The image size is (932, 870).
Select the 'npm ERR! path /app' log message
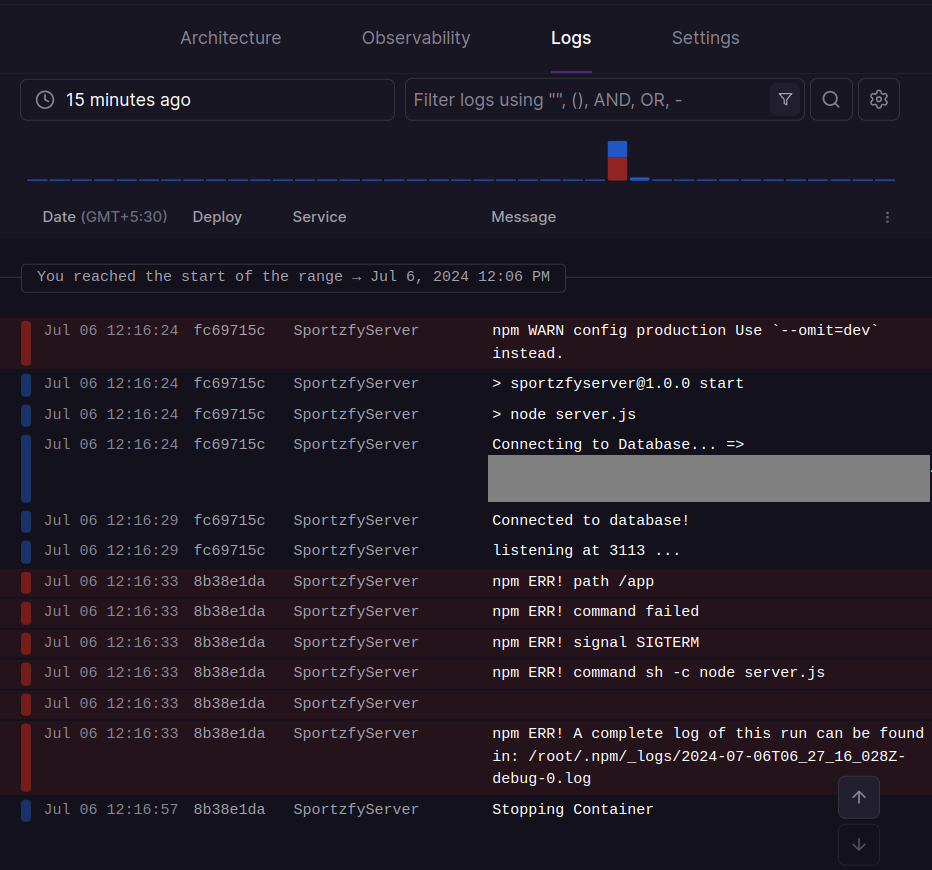[x=573, y=582]
